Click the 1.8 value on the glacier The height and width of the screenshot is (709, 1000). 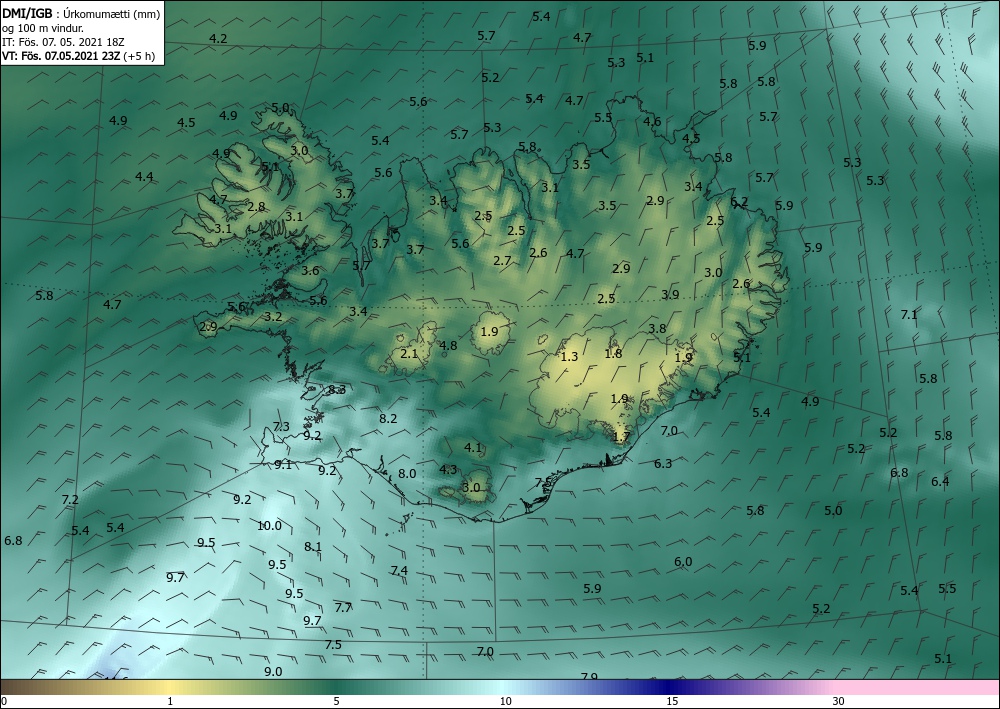[613, 354]
